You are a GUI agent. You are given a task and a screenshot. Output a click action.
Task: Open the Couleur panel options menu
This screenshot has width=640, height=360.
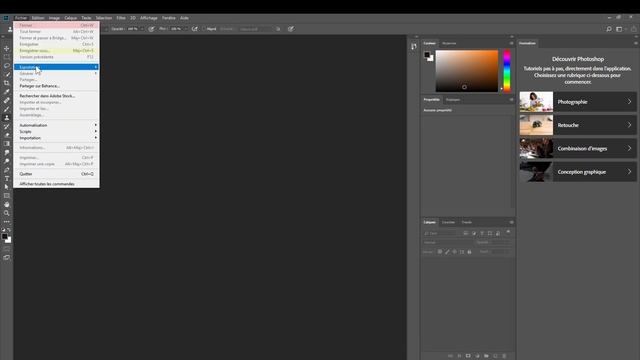pos(511,43)
